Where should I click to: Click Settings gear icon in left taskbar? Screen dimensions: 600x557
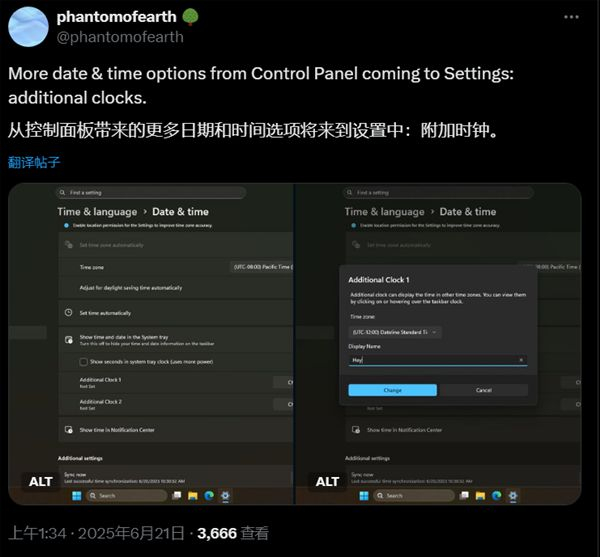(225, 496)
